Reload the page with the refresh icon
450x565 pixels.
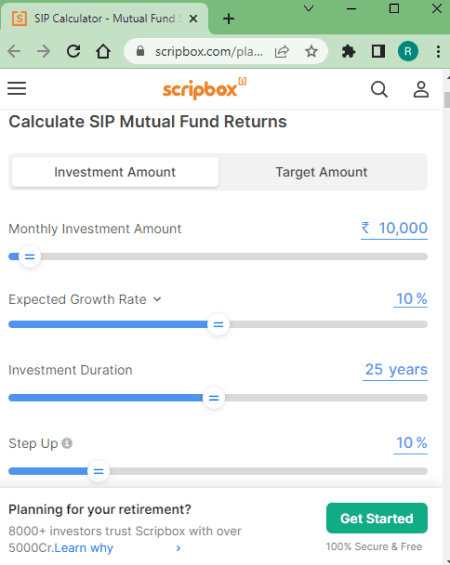(73, 52)
